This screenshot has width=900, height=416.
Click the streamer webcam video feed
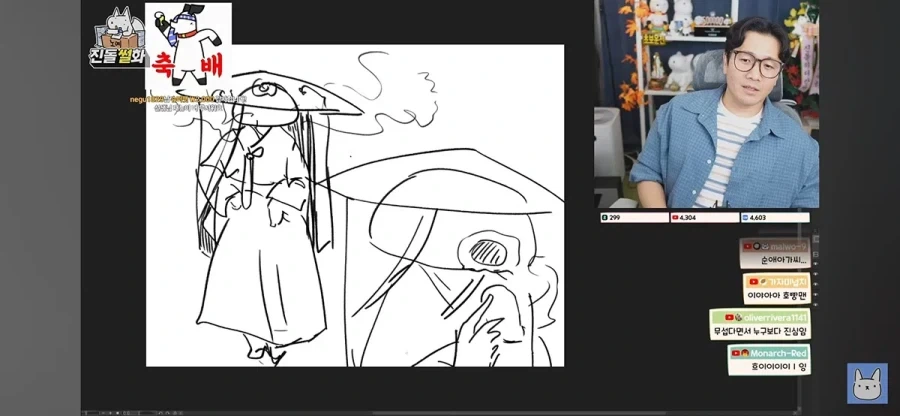707,104
